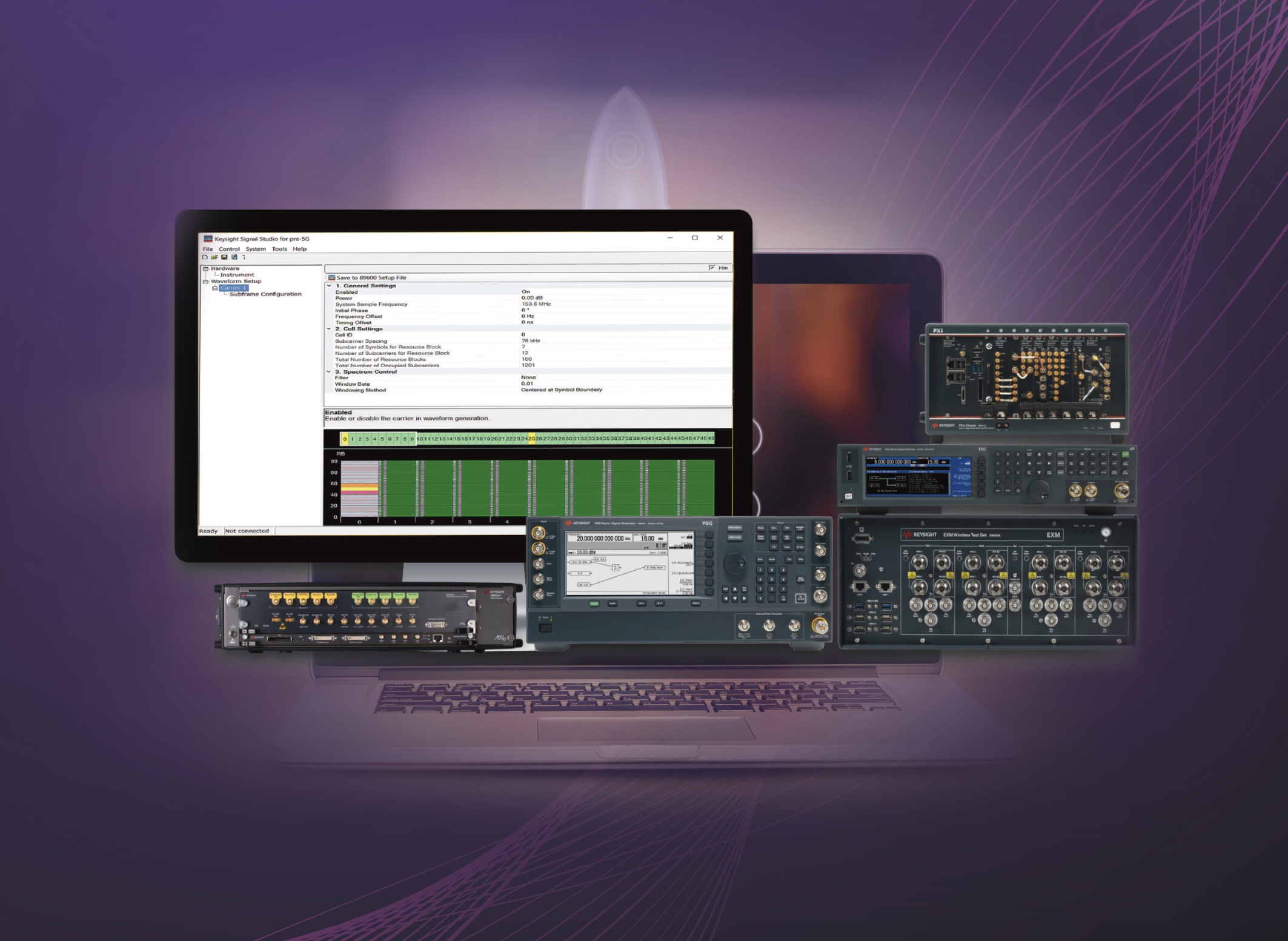Select Subframe Configuration in the tree
The height and width of the screenshot is (941, 1288).
(x=265, y=294)
